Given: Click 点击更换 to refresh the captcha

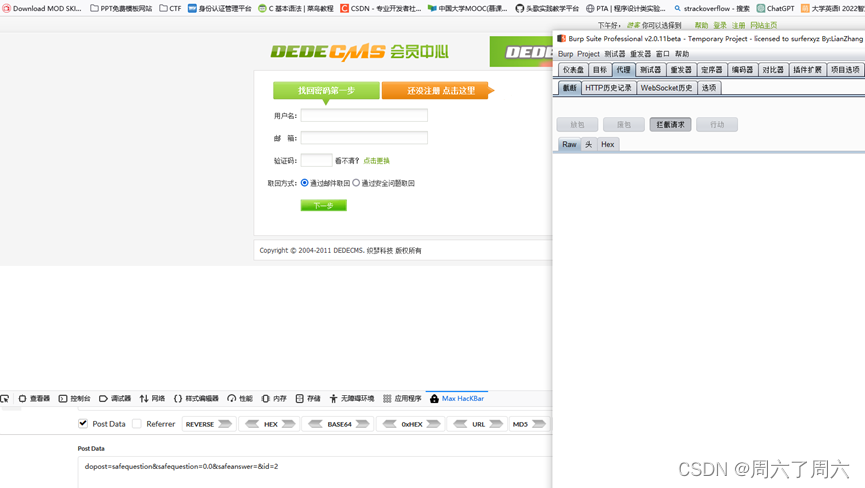Looking at the screenshot, I should point(376,161).
